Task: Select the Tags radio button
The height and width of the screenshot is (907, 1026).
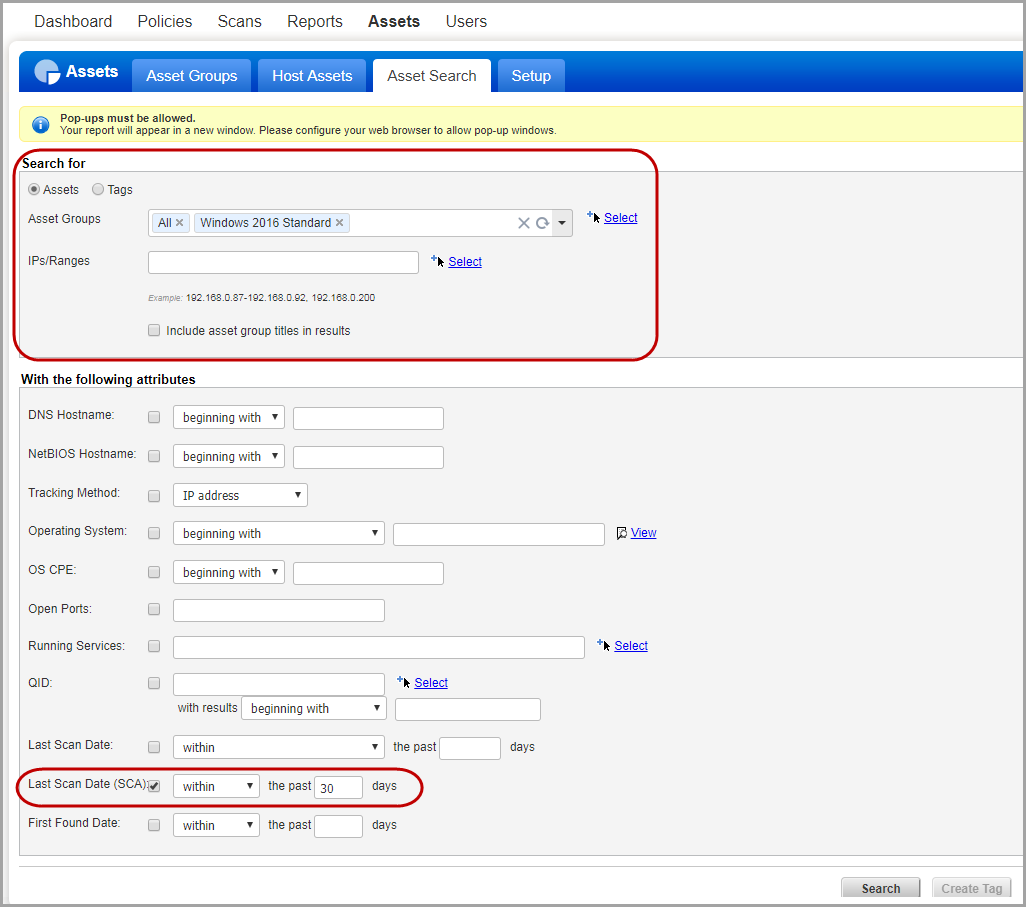Action: (x=98, y=189)
